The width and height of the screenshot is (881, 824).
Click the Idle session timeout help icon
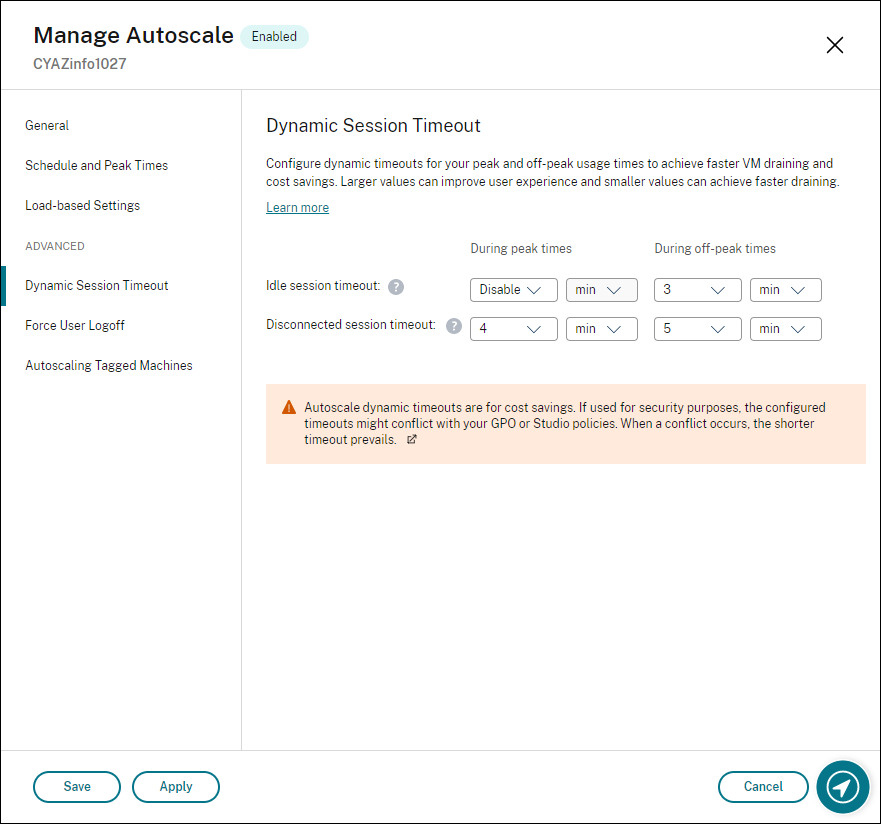click(x=396, y=286)
